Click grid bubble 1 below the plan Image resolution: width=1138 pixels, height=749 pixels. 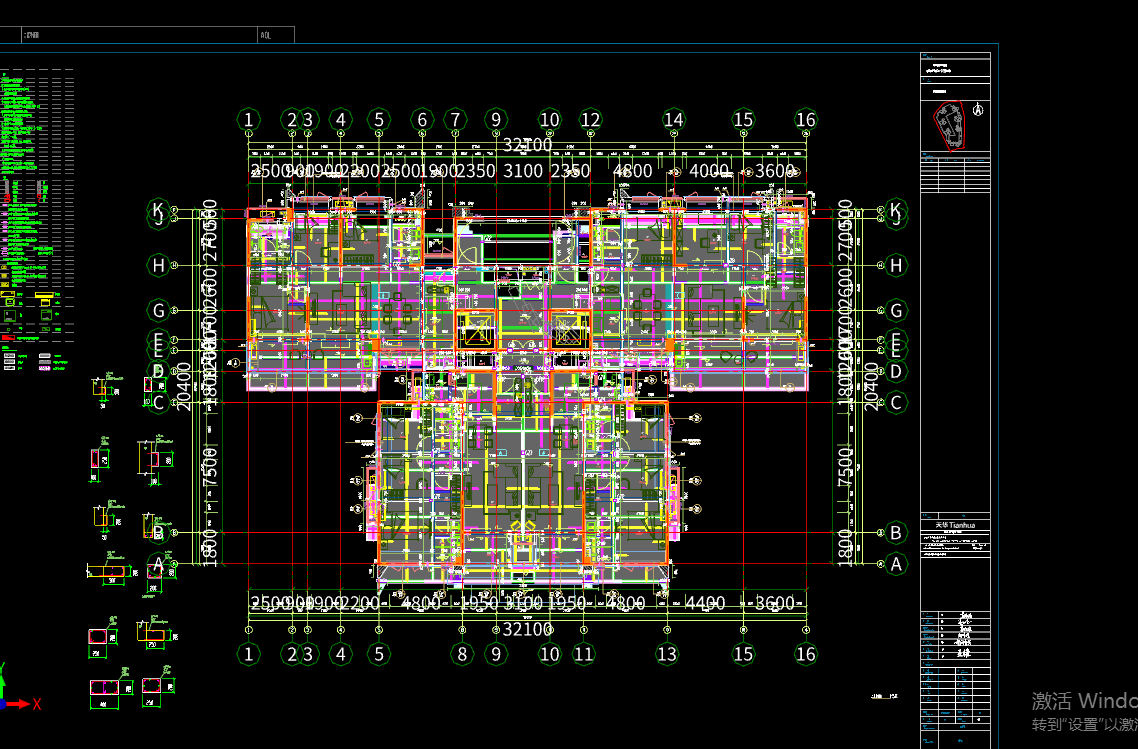249,654
